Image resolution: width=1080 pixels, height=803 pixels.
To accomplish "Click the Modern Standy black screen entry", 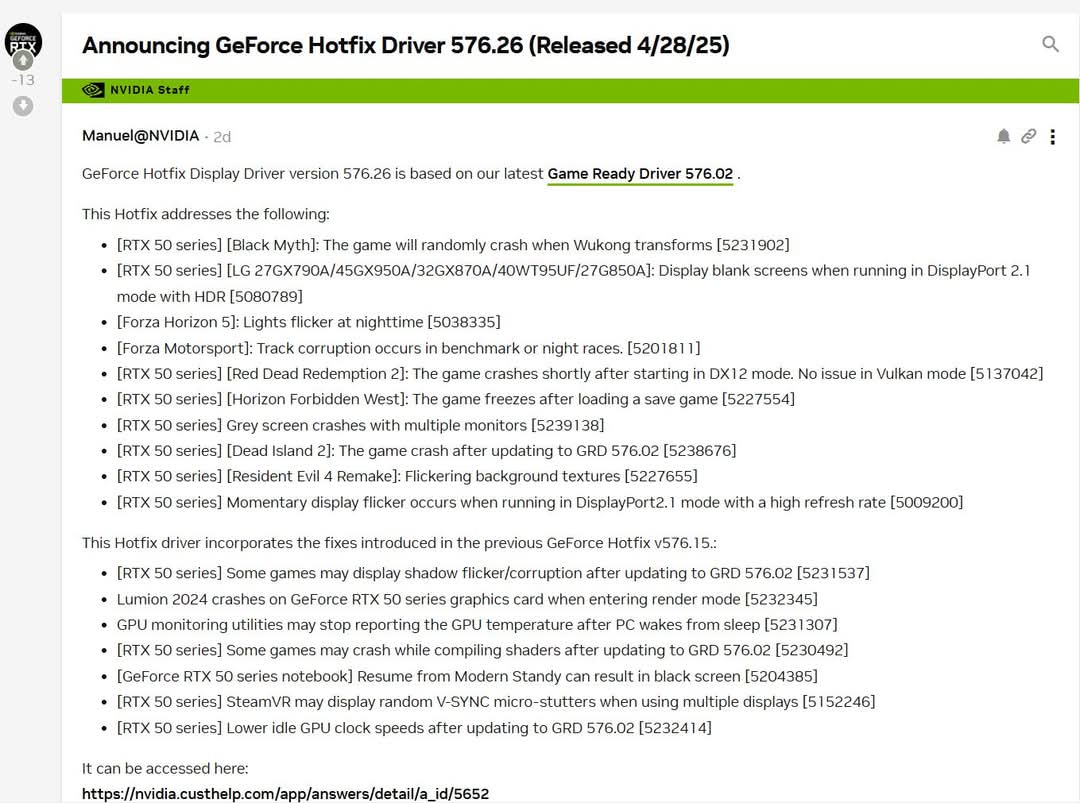I will [467, 676].
